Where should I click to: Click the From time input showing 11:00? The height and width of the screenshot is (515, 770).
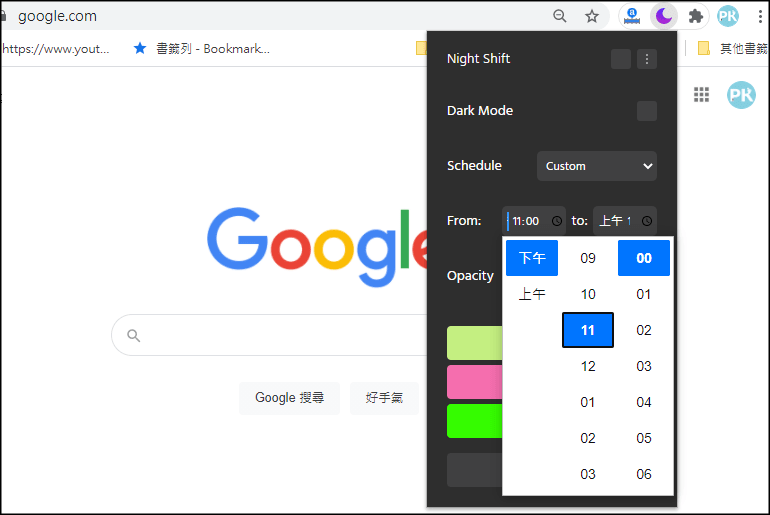[x=534, y=221]
